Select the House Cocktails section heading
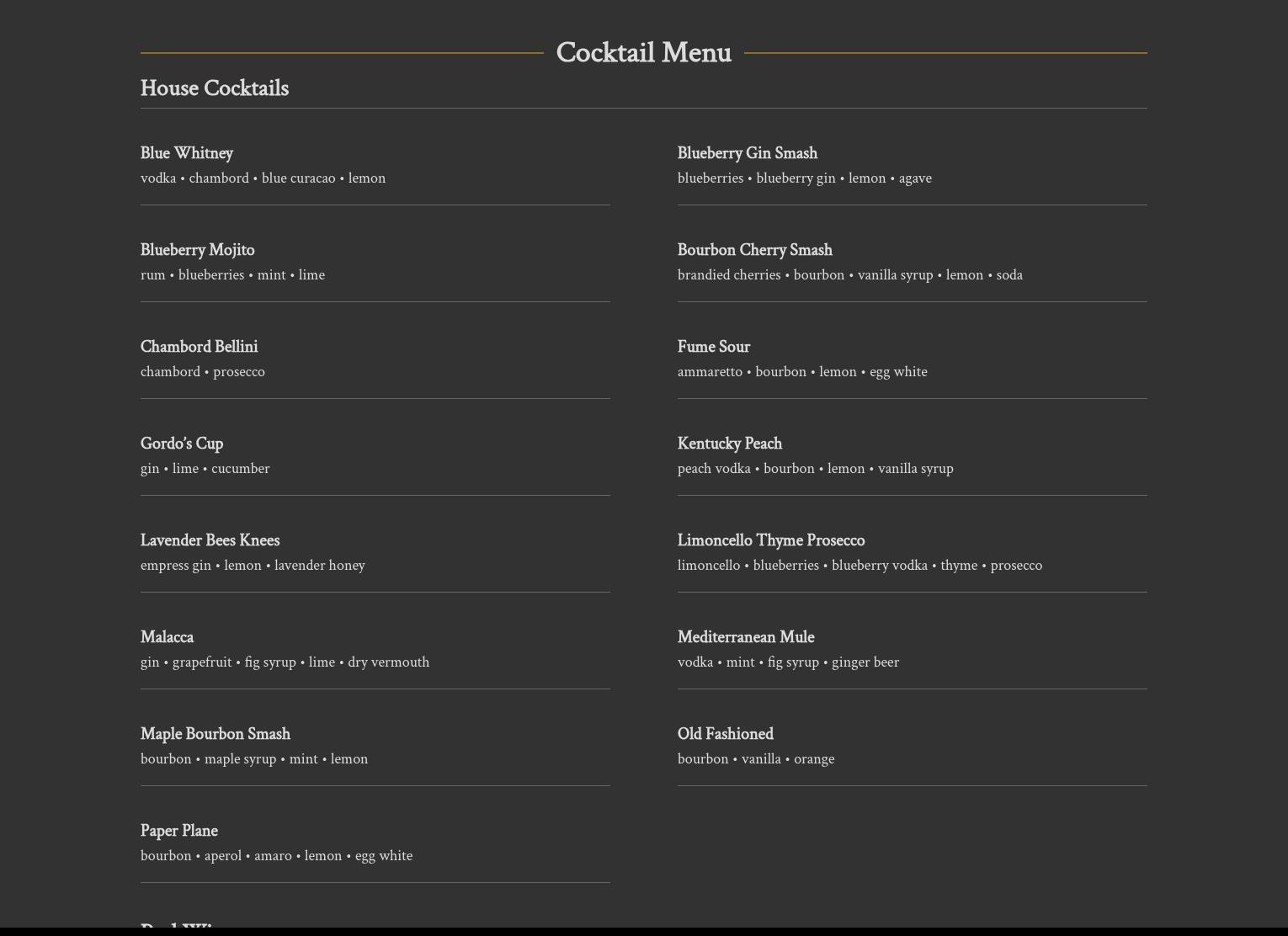Screen dimensions: 1288x936 (215, 88)
